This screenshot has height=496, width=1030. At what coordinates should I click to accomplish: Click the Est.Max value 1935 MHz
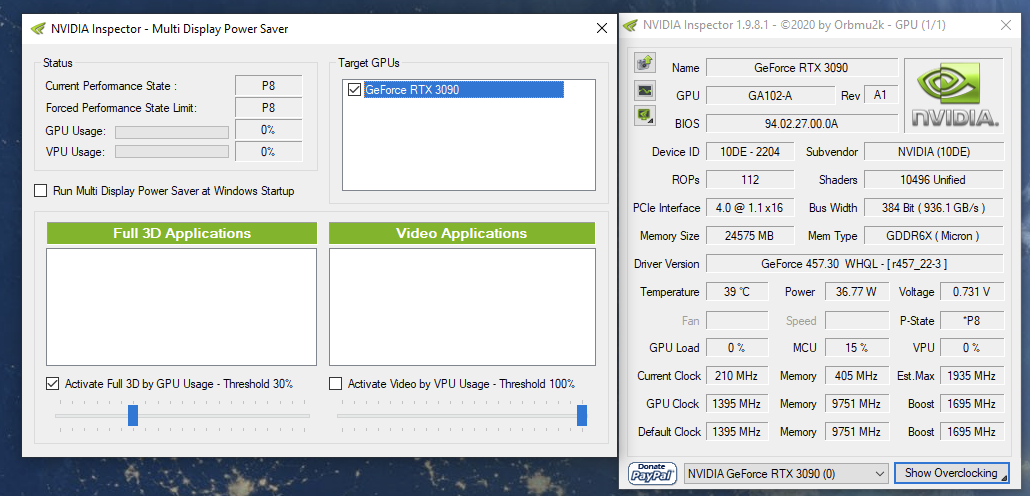(x=972, y=376)
